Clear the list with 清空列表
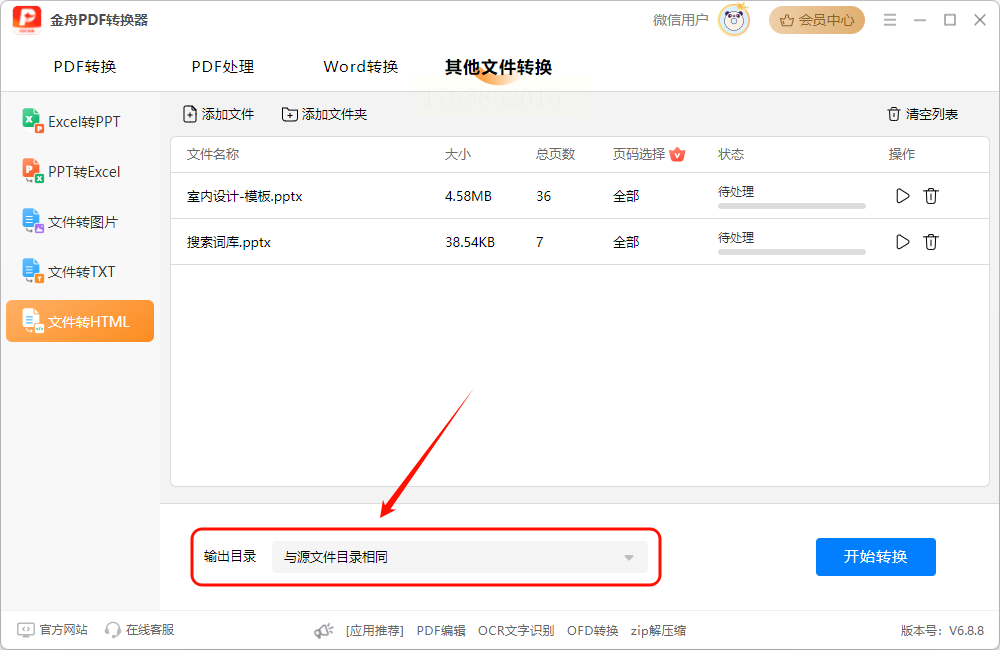 coord(922,114)
